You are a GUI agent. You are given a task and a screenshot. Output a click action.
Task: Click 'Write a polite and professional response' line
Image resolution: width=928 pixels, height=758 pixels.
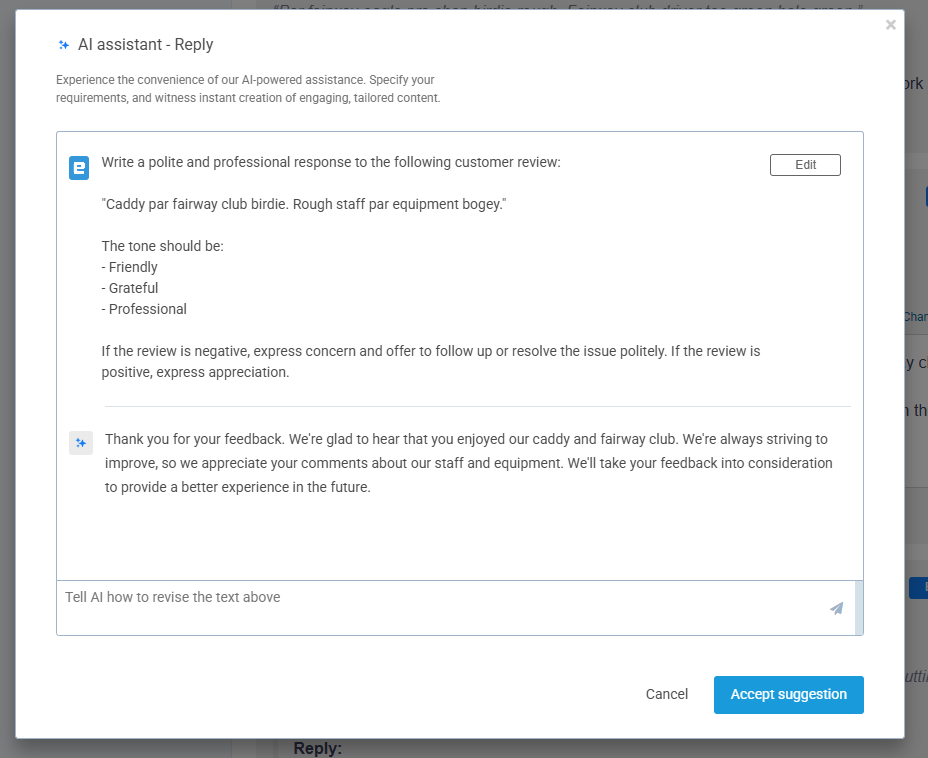331,162
